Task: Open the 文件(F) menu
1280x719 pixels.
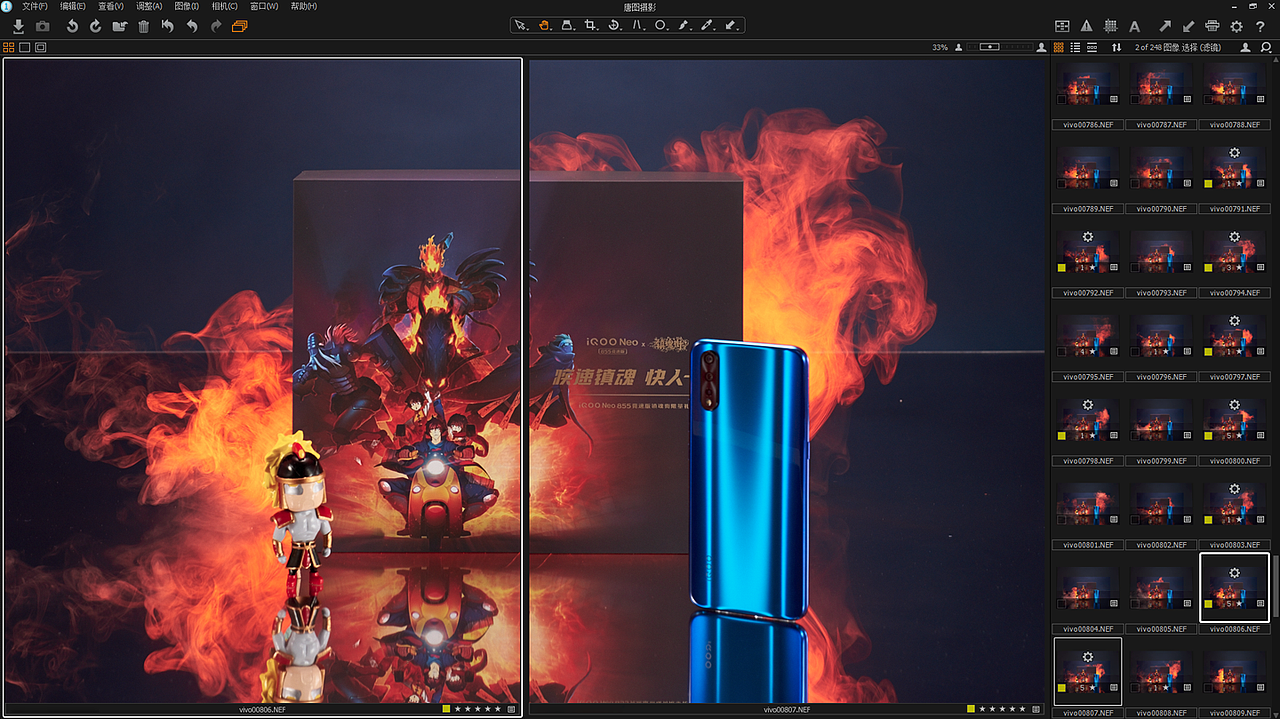Action: point(35,6)
